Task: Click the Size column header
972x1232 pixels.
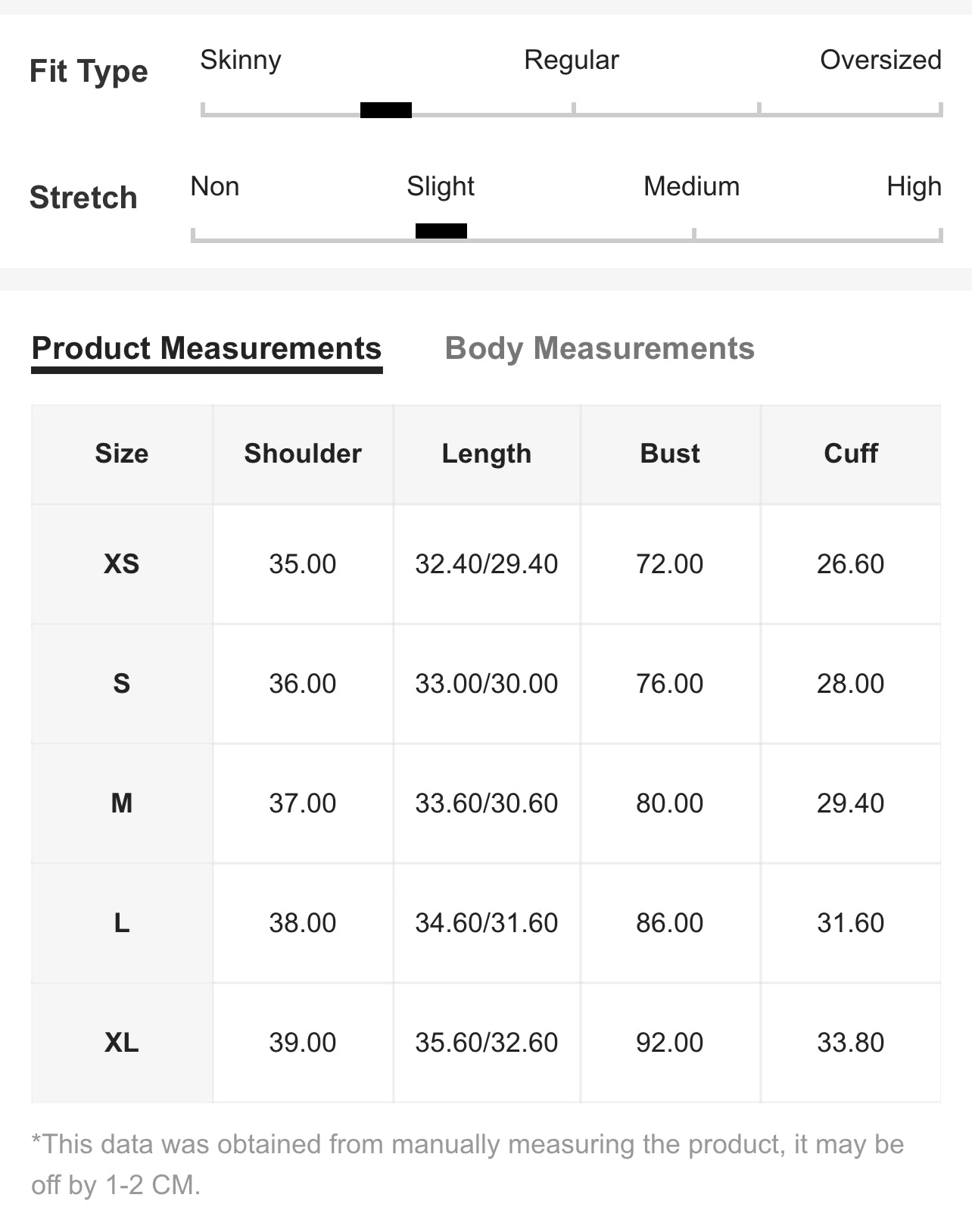Action: pos(122,454)
